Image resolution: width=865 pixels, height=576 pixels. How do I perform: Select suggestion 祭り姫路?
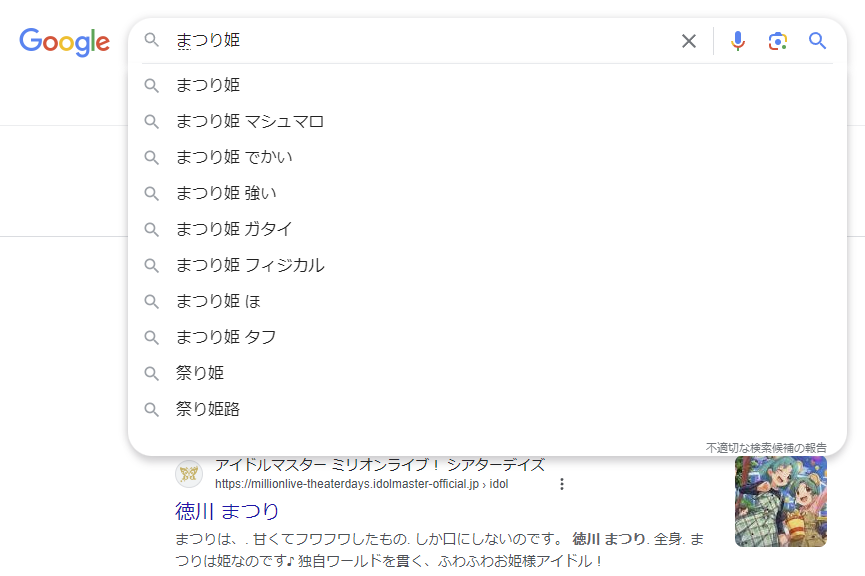487,409
